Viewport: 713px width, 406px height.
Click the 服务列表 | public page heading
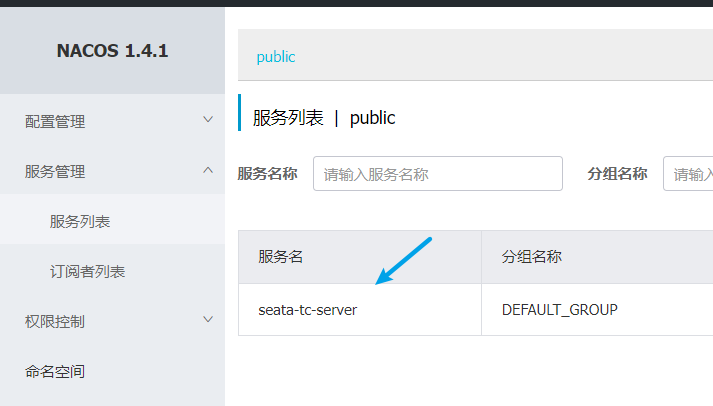coord(324,118)
